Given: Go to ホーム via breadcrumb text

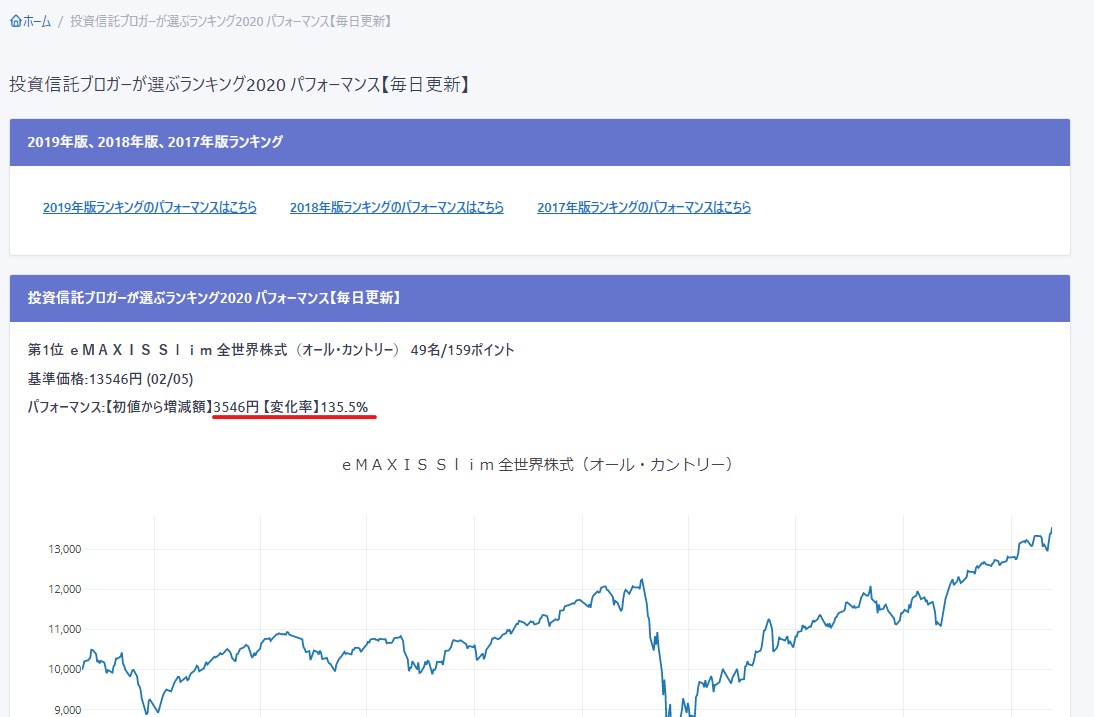Looking at the screenshot, I should click(37, 21).
